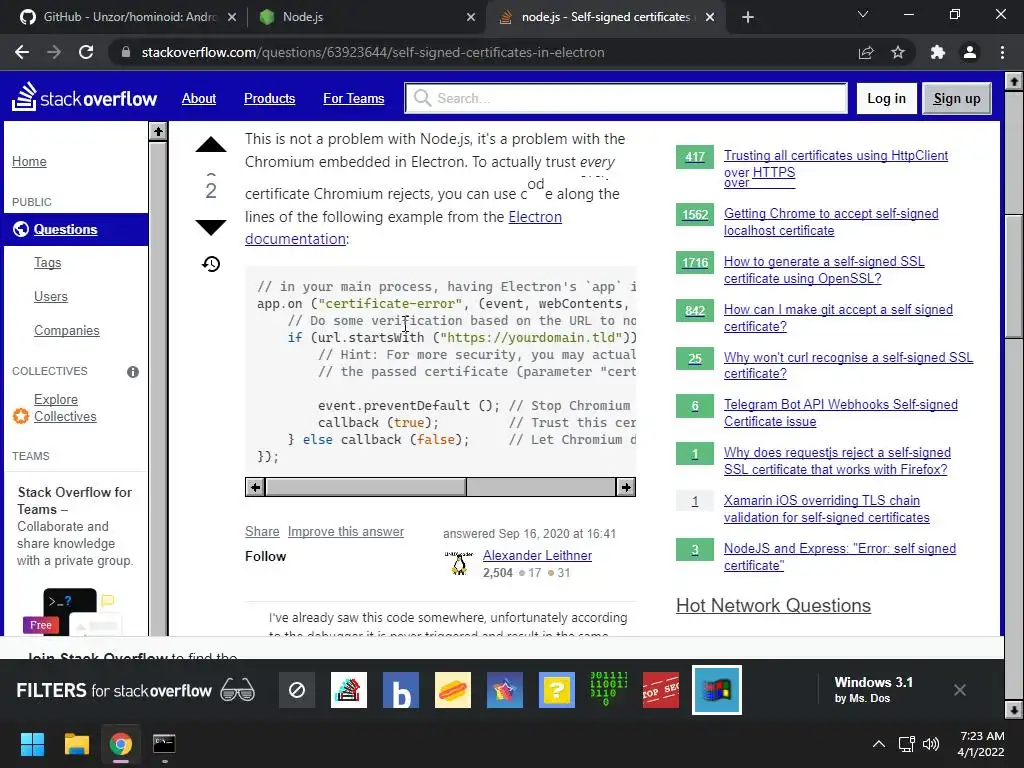The width and height of the screenshot is (1024, 768).
Task: Open Alexander Leithner's profile
Action: [537, 555]
